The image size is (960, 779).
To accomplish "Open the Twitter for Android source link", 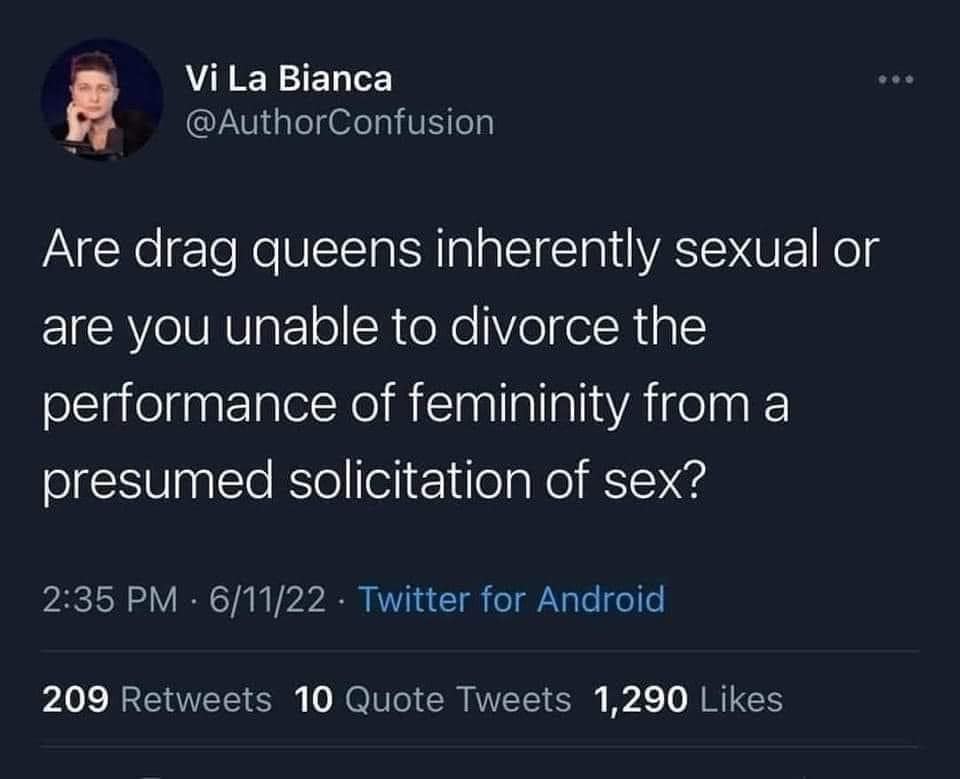I will (510, 599).
